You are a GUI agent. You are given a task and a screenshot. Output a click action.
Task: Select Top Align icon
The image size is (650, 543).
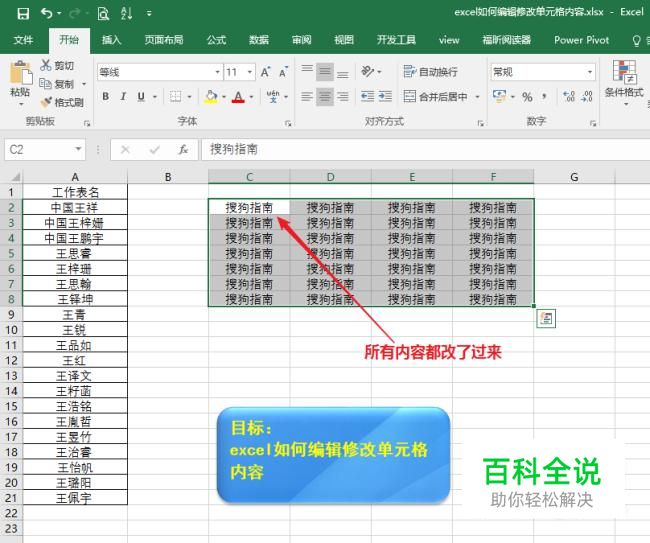(x=307, y=72)
